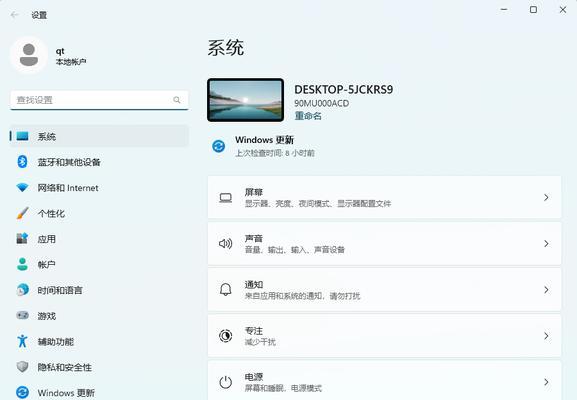Screen dimensions: 577x400
Task: Open 隐私和安全性 settings
Action: pos(99,367)
